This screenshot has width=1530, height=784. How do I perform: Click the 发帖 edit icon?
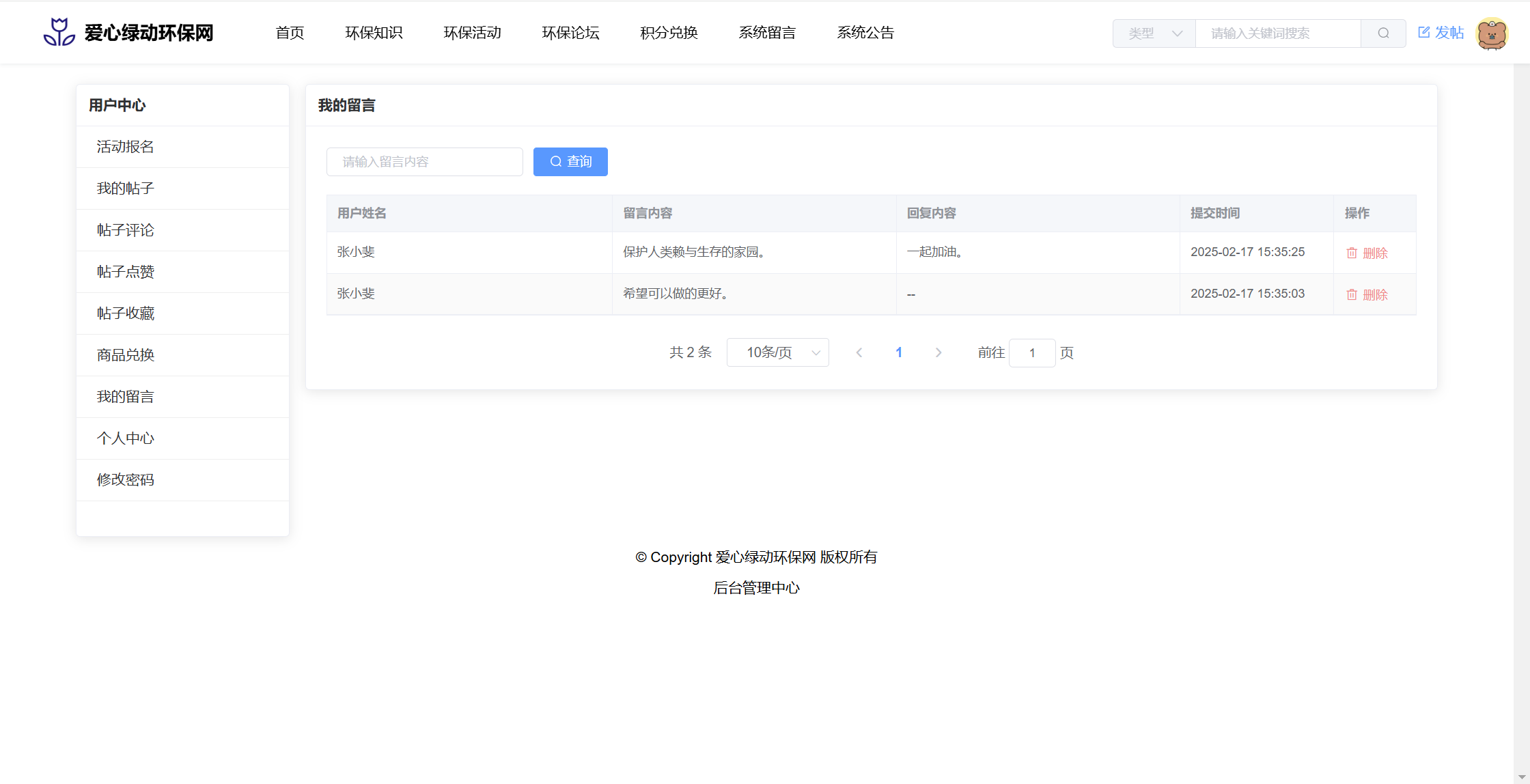click(x=1424, y=32)
